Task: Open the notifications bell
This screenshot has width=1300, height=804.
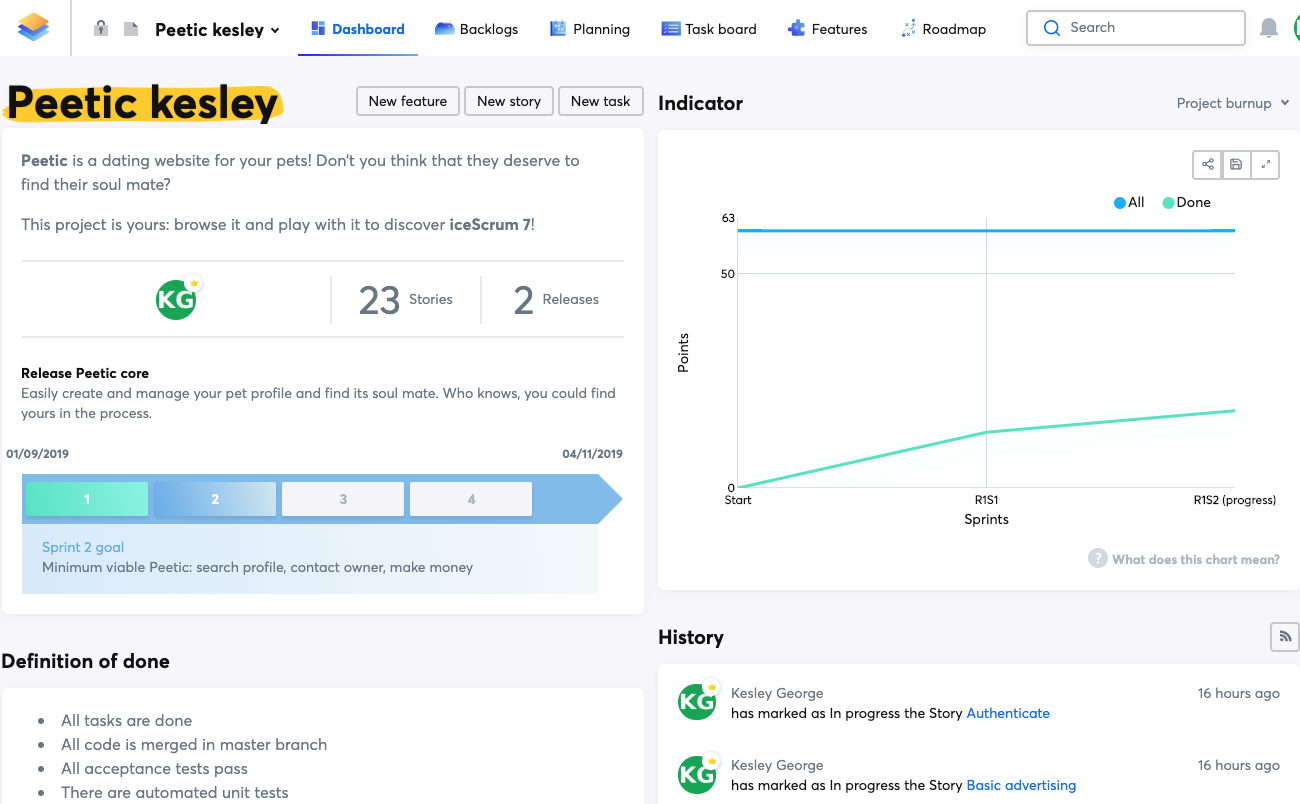Action: pos(1269,28)
